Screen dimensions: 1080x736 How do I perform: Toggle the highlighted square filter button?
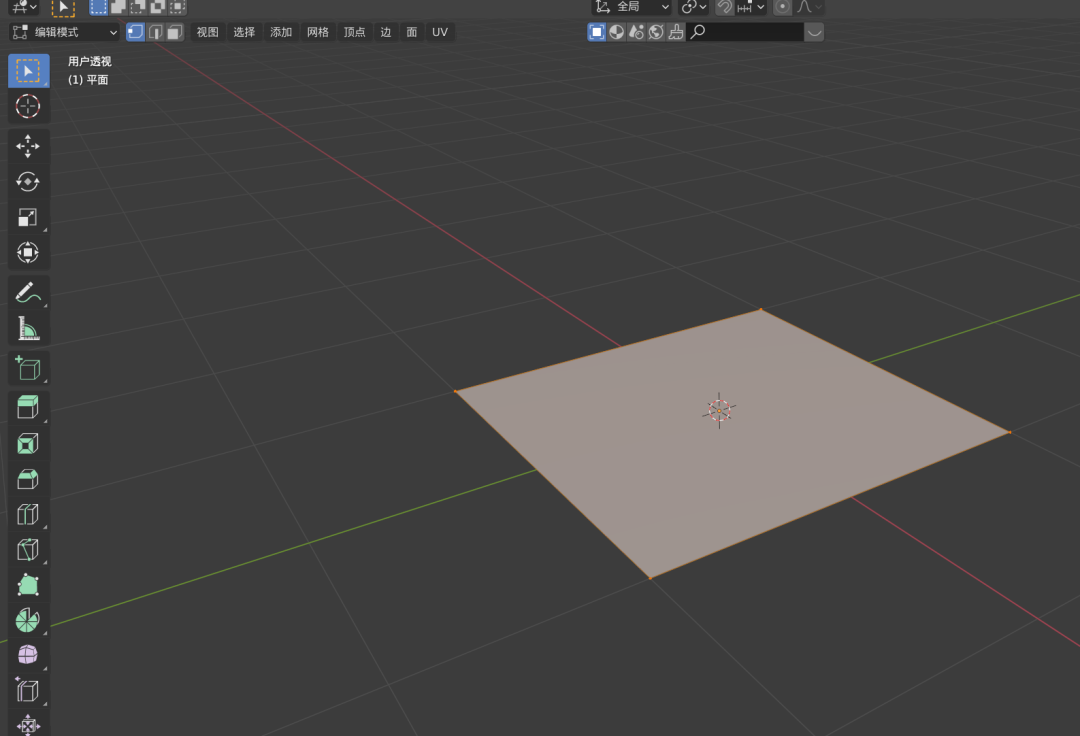596,32
